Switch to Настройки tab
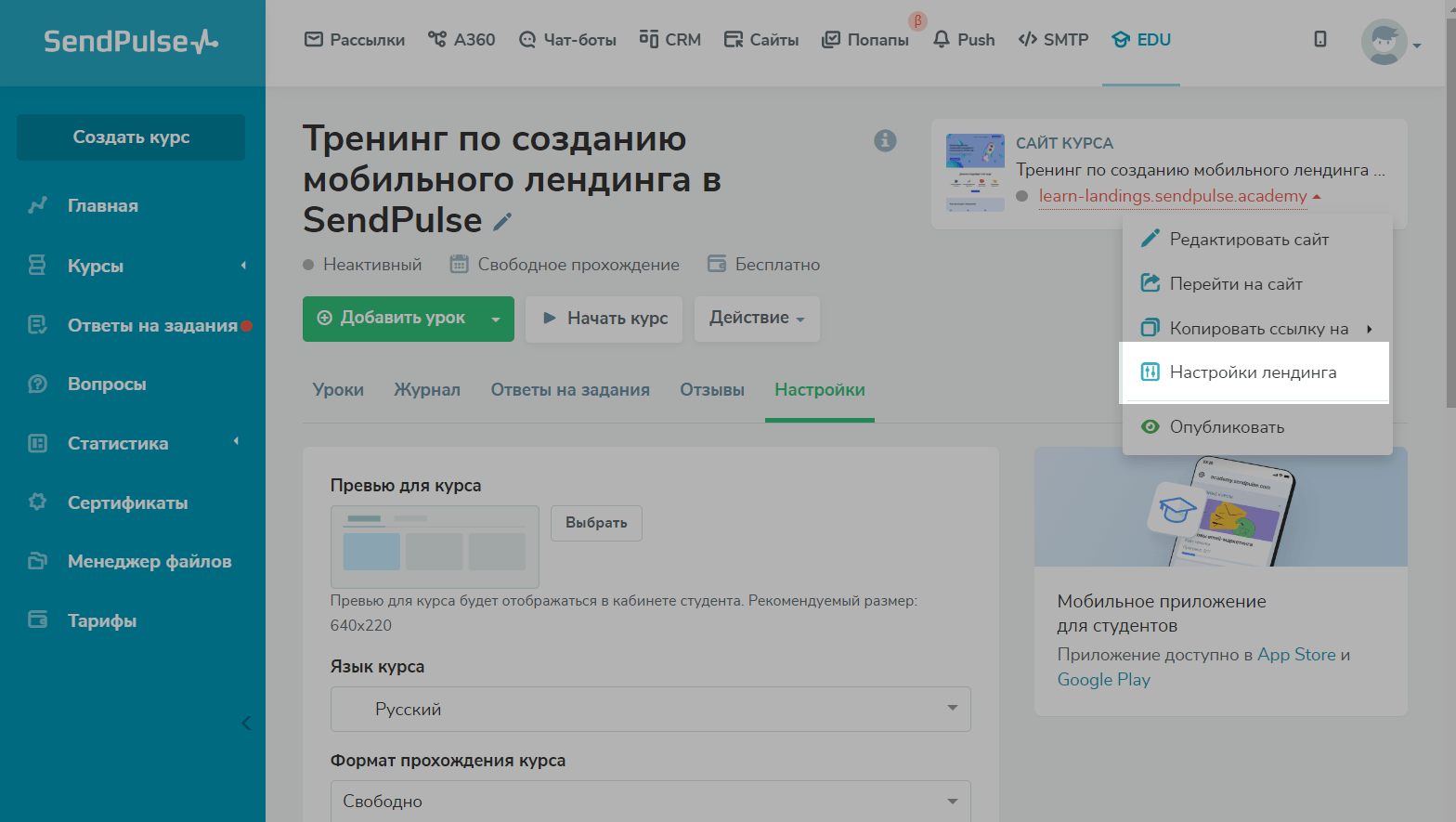This screenshot has height=822, width=1456. [x=820, y=390]
